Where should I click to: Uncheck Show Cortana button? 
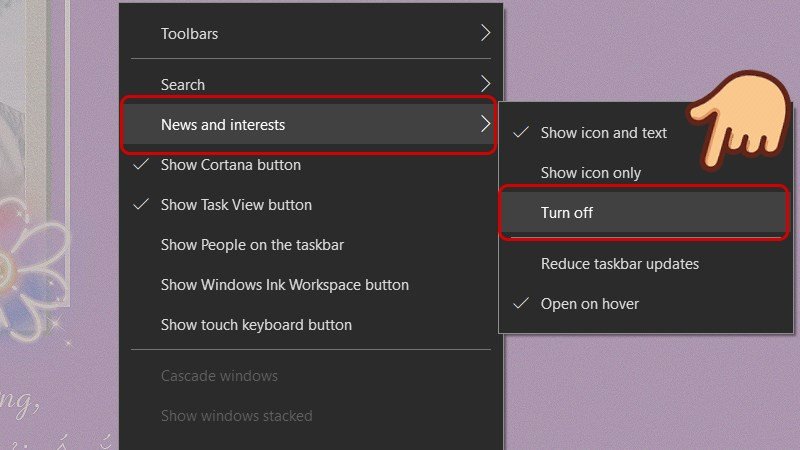pyautogui.click(x=231, y=165)
